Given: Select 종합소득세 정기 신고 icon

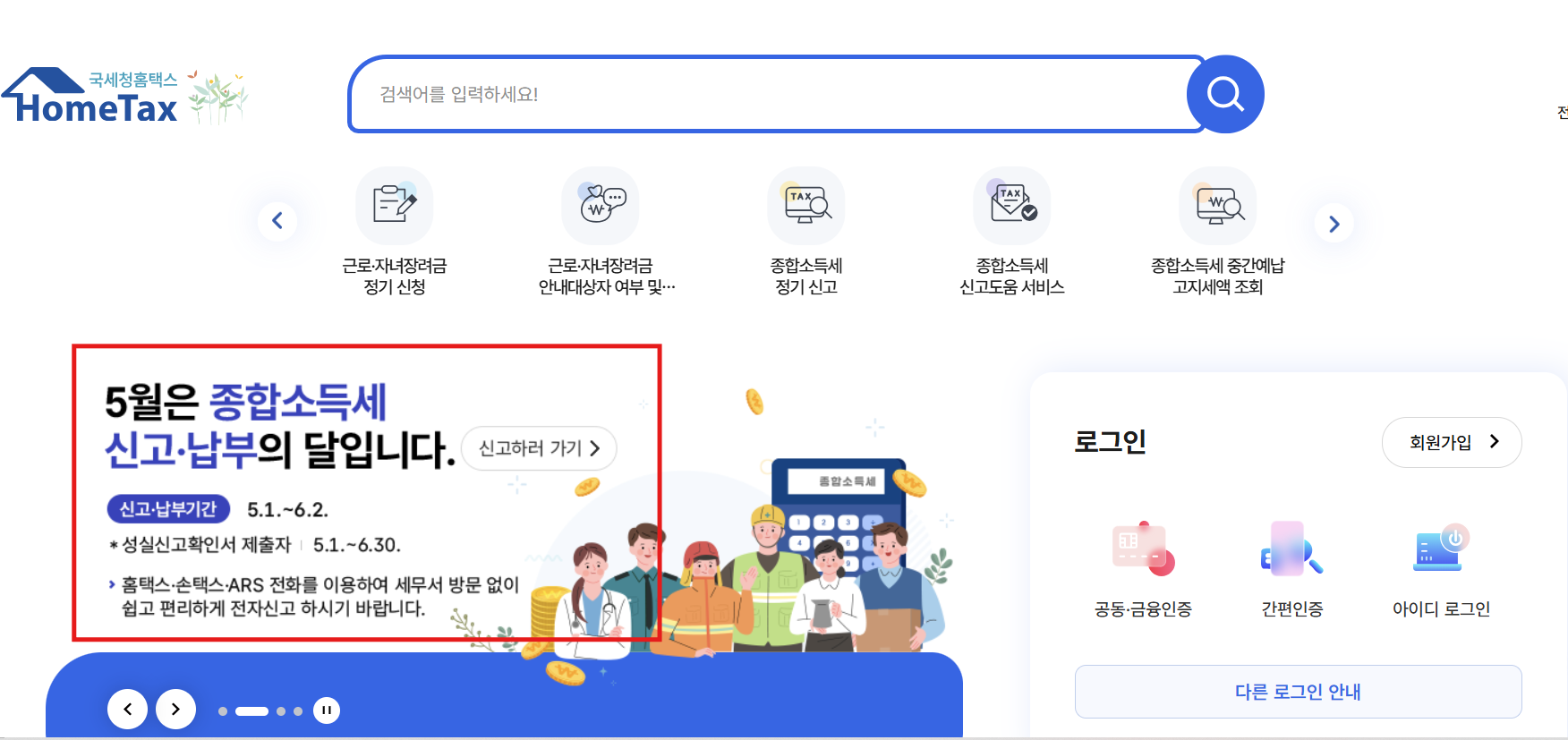Looking at the screenshot, I should (x=806, y=206).
